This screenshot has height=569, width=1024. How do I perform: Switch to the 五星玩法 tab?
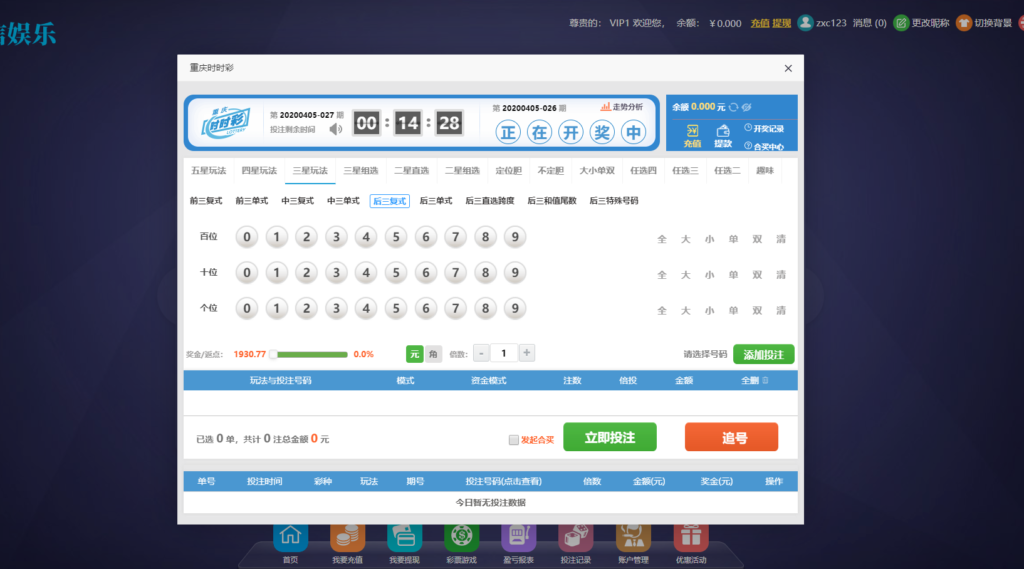208,171
